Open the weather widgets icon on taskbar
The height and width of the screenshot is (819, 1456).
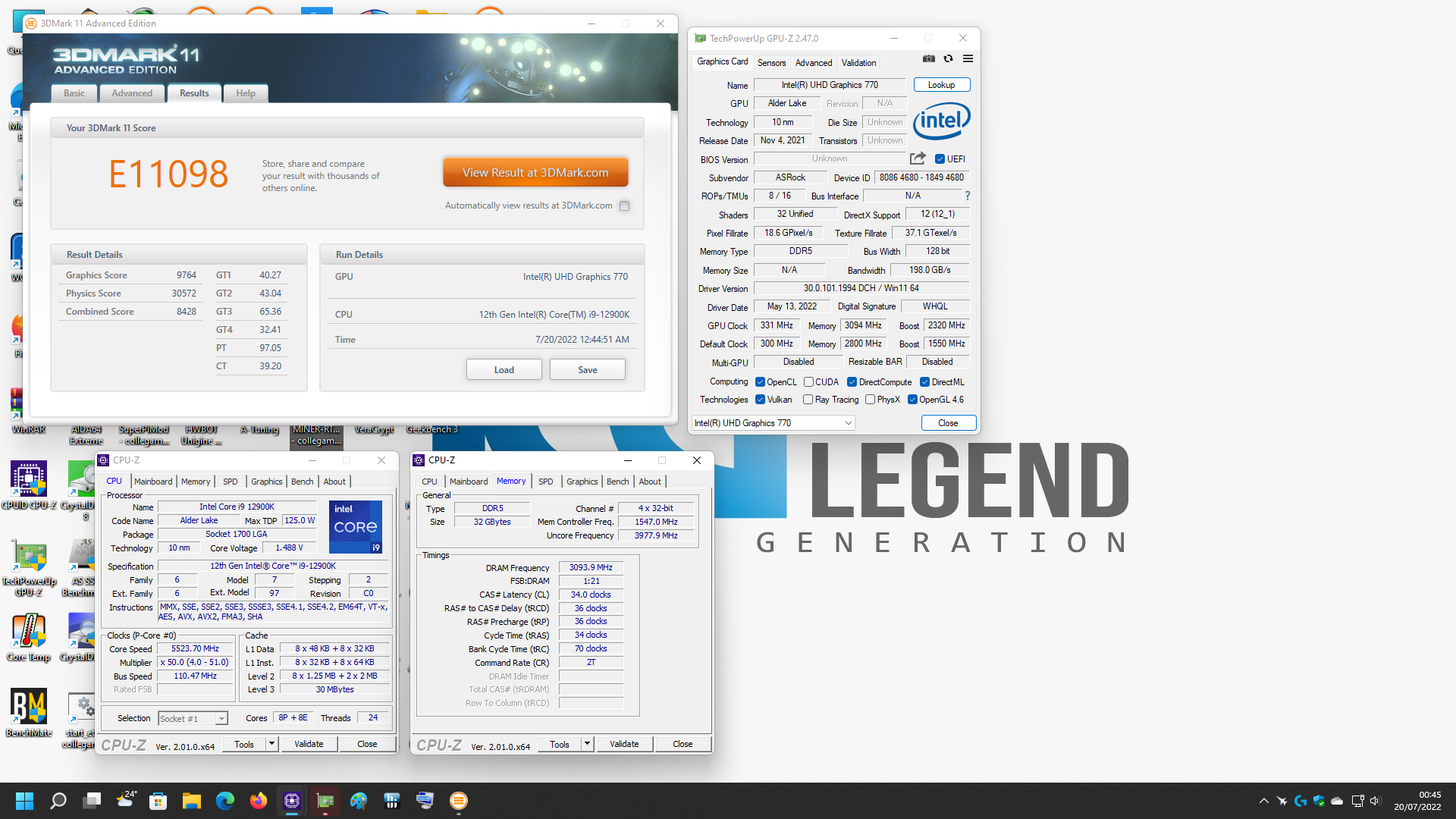click(x=126, y=801)
